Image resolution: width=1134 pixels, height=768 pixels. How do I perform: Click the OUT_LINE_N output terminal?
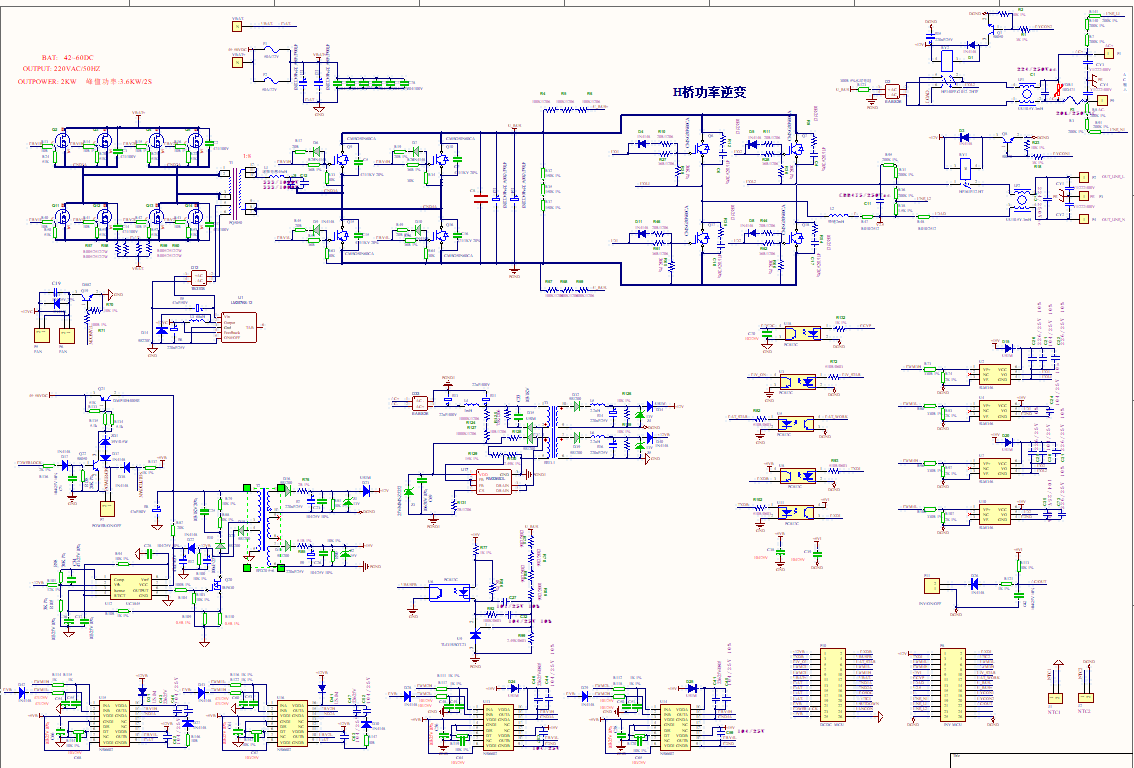click(1083, 218)
